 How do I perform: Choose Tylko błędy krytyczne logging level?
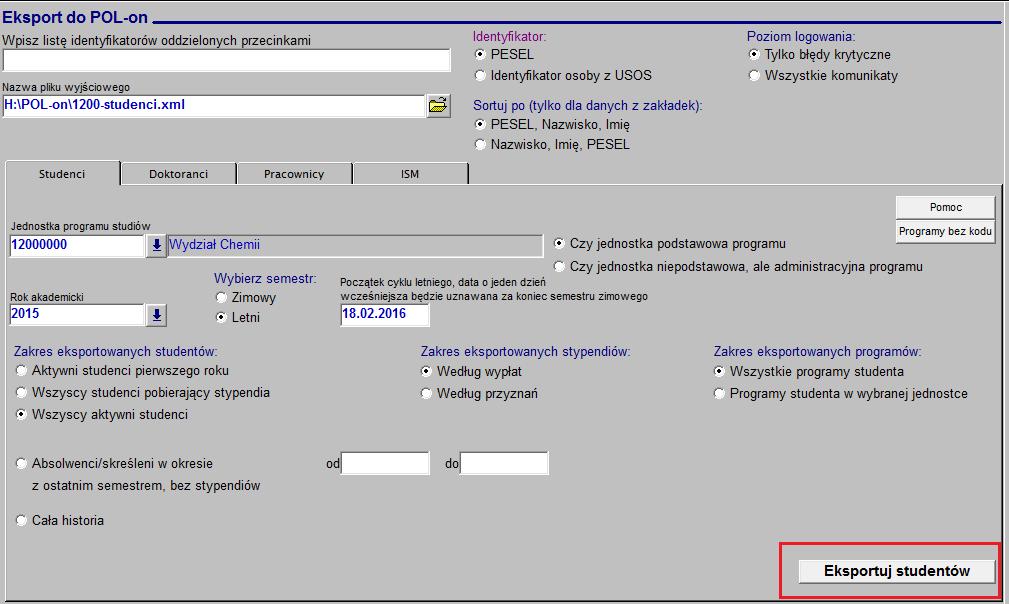click(x=754, y=55)
